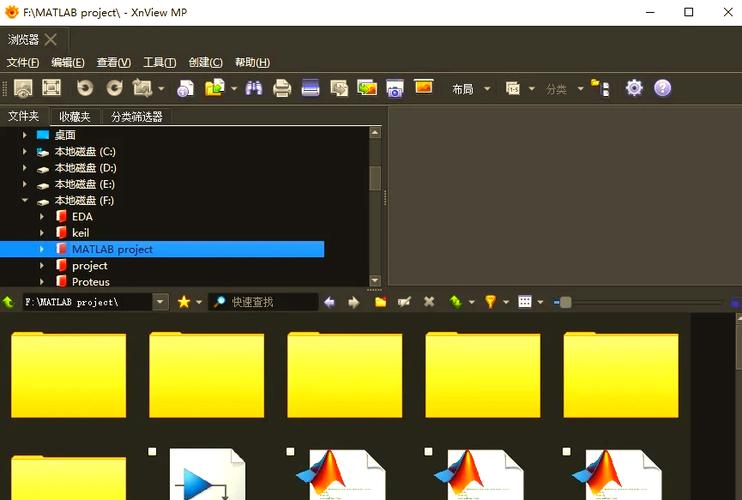Viewport: 742px width, 500px height.
Task: Open the 编辑(E) menu
Action: [68, 62]
